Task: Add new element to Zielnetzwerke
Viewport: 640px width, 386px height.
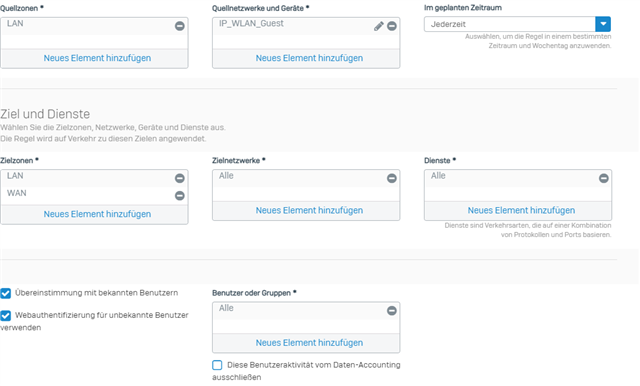Action: (x=309, y=210)
